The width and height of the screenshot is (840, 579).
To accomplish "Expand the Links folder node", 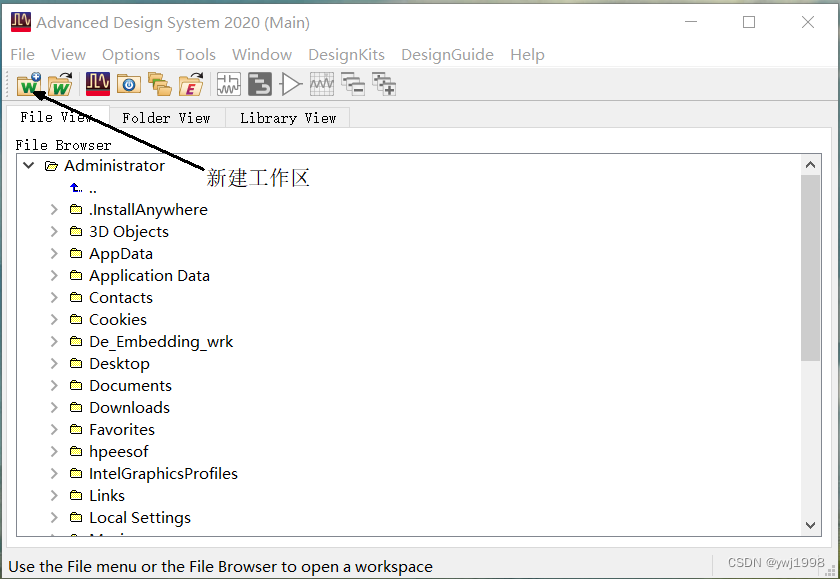I will pos(54,495).
